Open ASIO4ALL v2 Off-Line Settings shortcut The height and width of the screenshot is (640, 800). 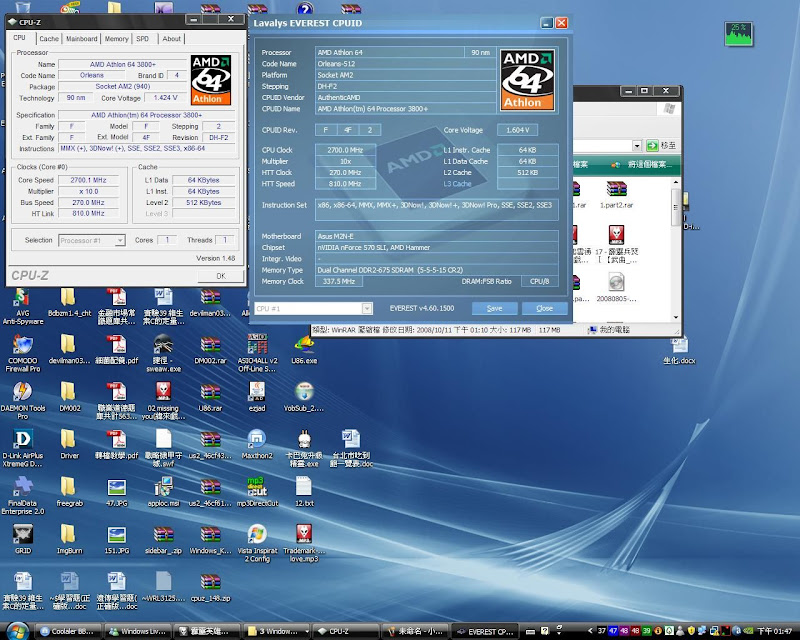point(257,353)
